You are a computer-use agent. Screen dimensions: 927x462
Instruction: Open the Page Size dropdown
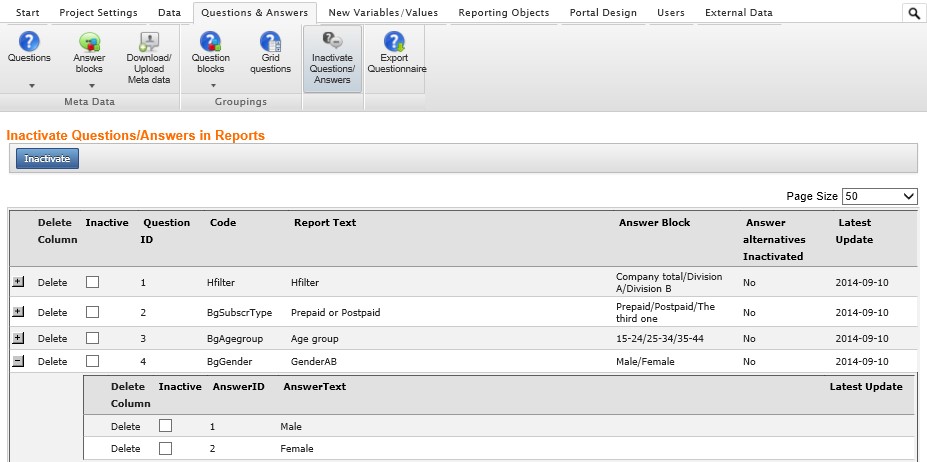[x=880, y=196]
